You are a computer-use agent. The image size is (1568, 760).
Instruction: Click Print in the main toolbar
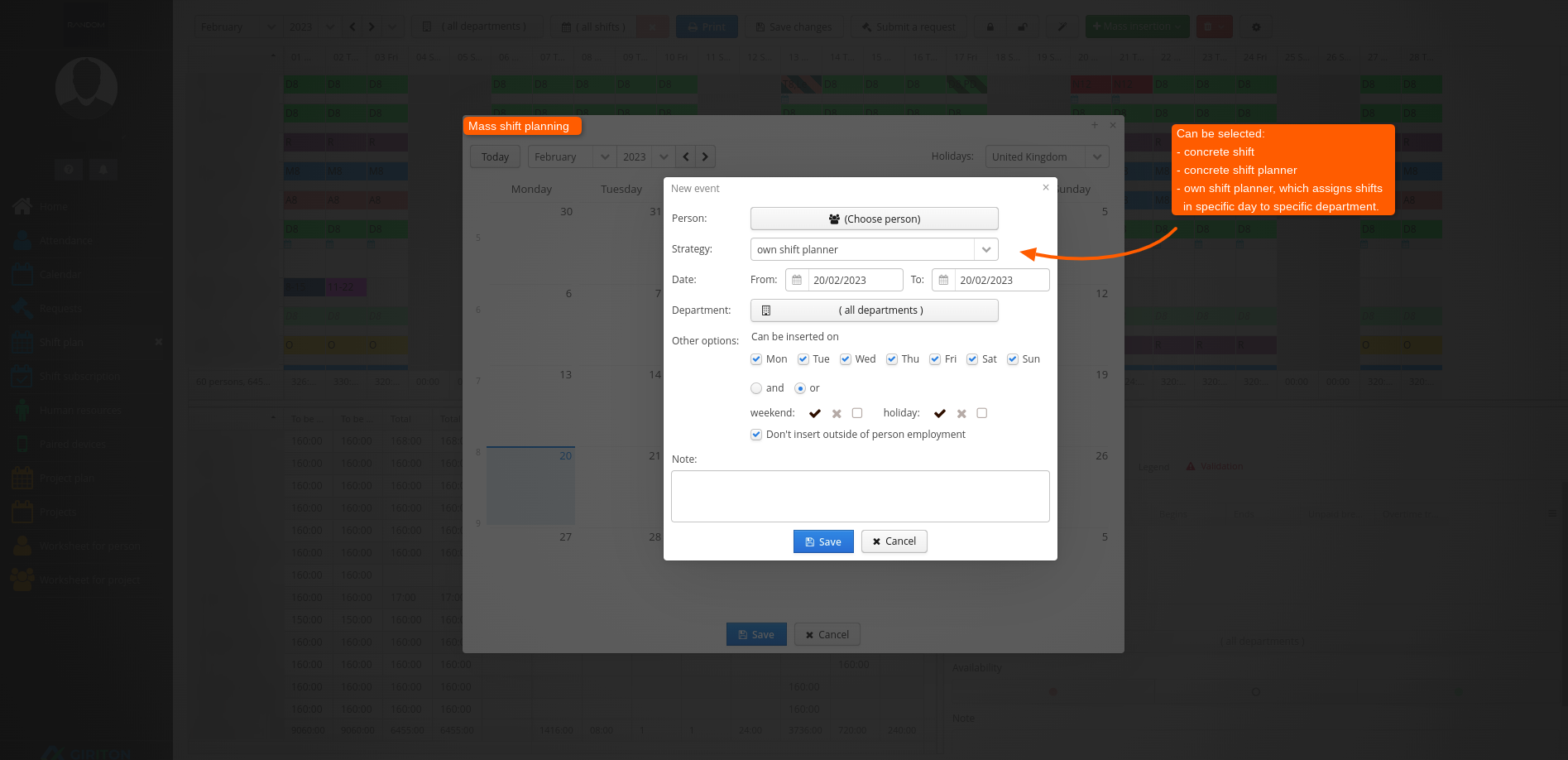click(706, 26)
